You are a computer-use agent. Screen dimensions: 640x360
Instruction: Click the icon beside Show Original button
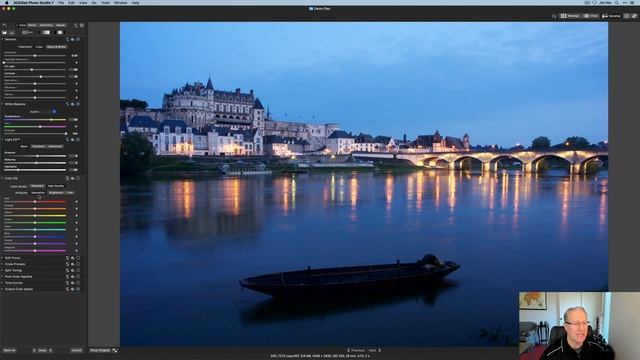(x=115, y=350)
